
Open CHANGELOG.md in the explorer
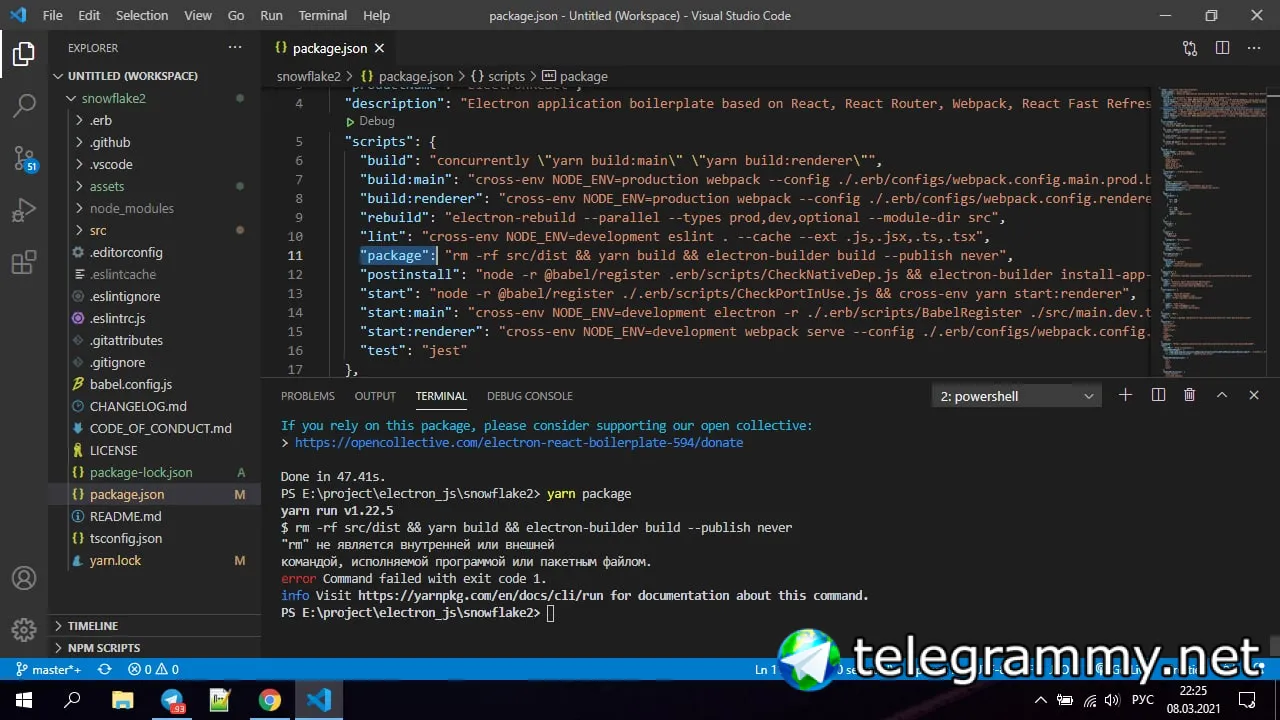155,406
